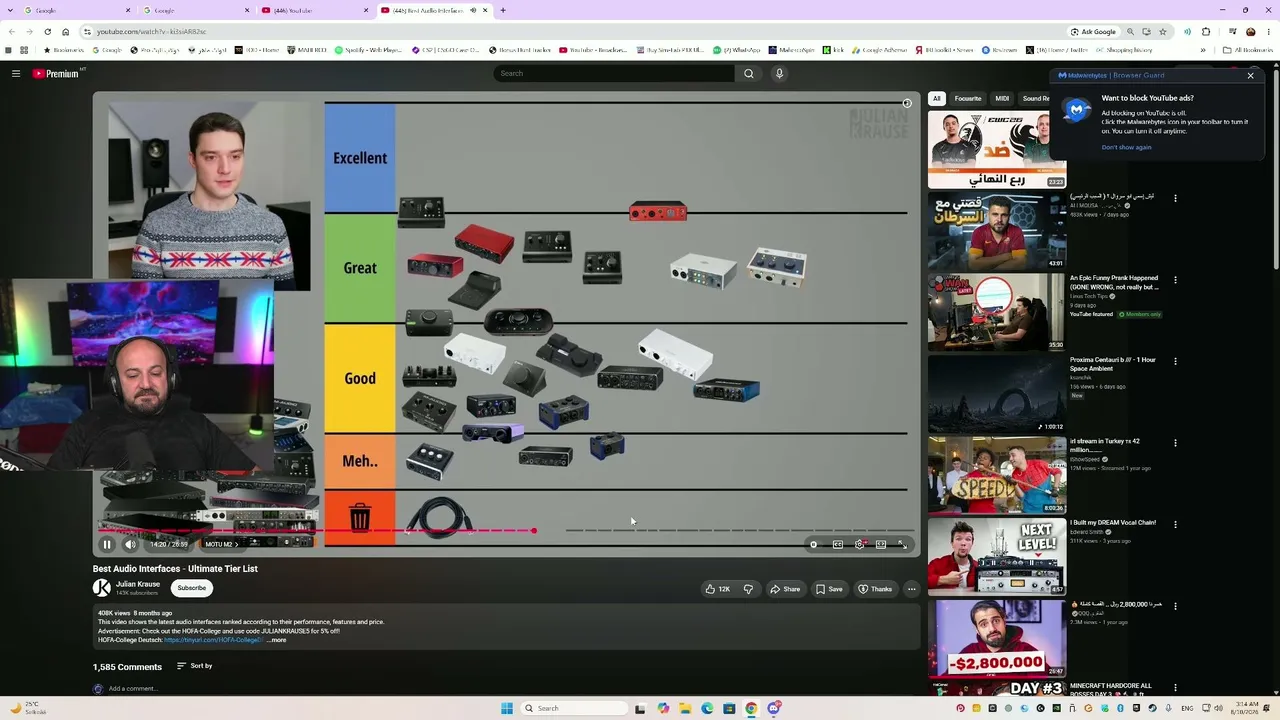Share the video
1280x720 pixels.
(x=785, y=589)
